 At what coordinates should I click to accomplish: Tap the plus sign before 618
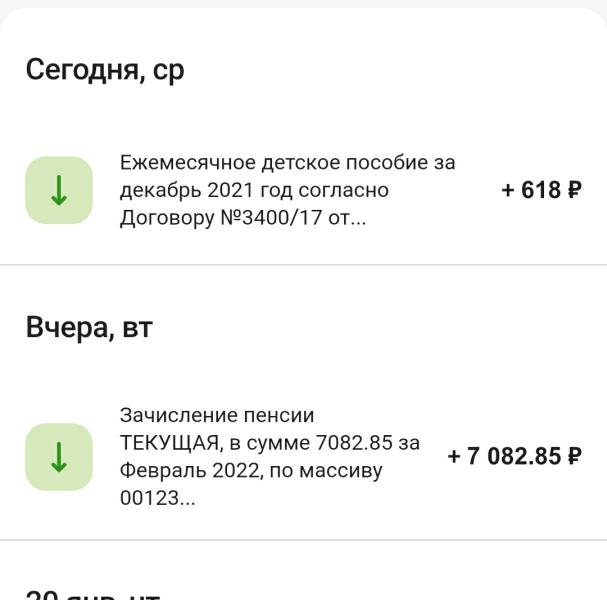tap(508, 190)
